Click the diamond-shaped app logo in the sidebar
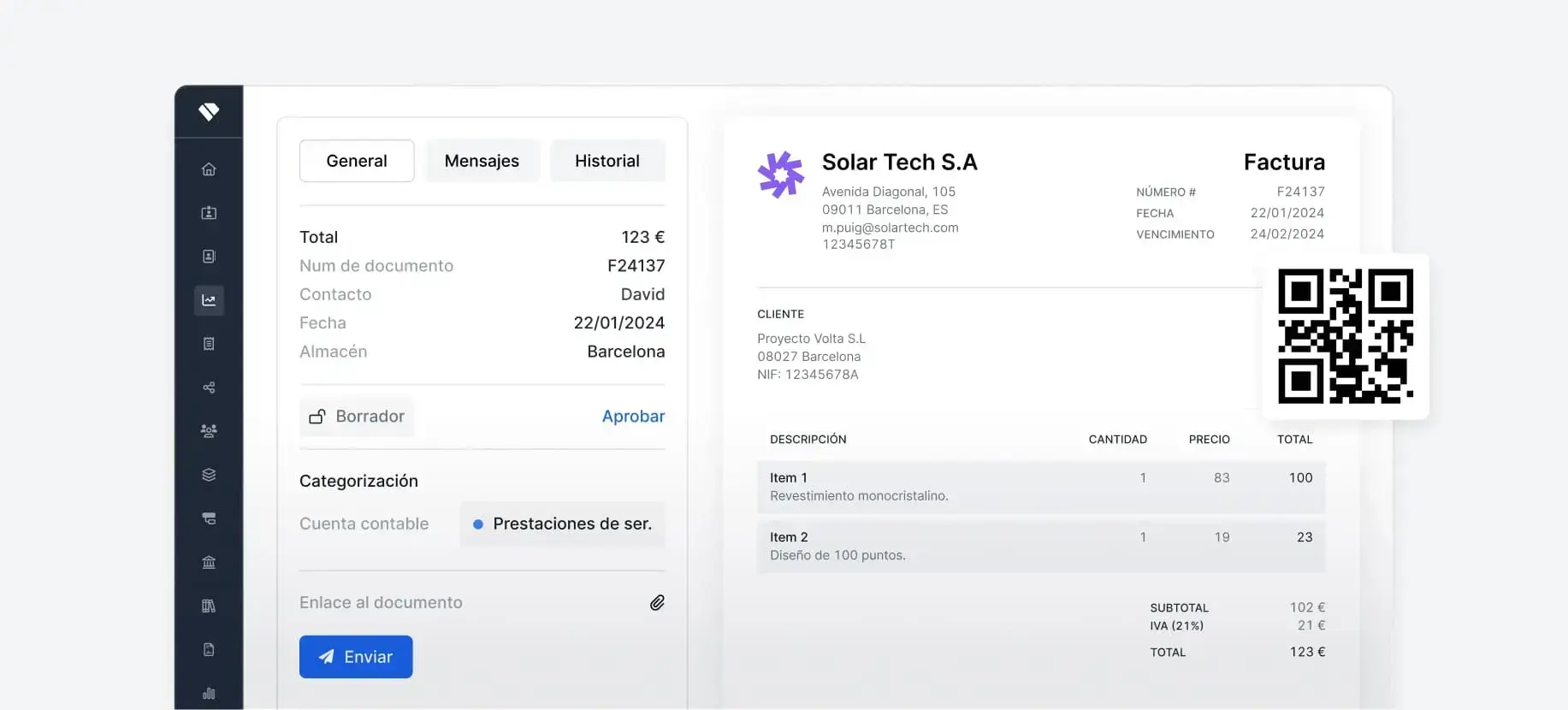 point(209,111)
